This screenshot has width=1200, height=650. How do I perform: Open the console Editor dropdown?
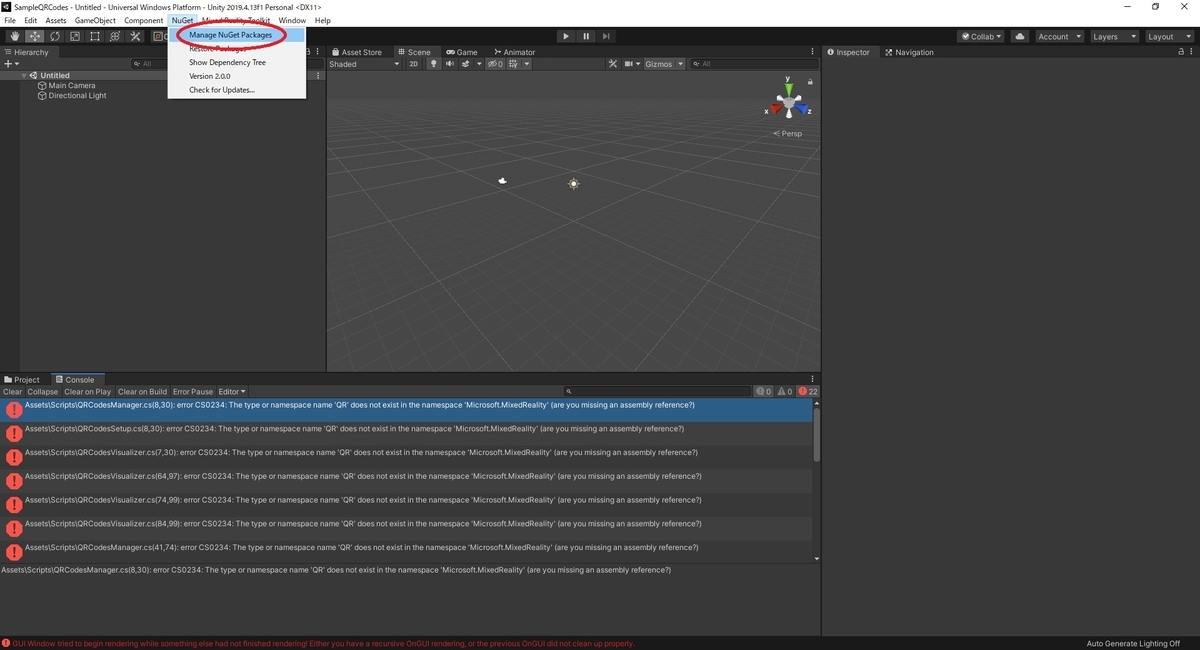coord(232,392)
